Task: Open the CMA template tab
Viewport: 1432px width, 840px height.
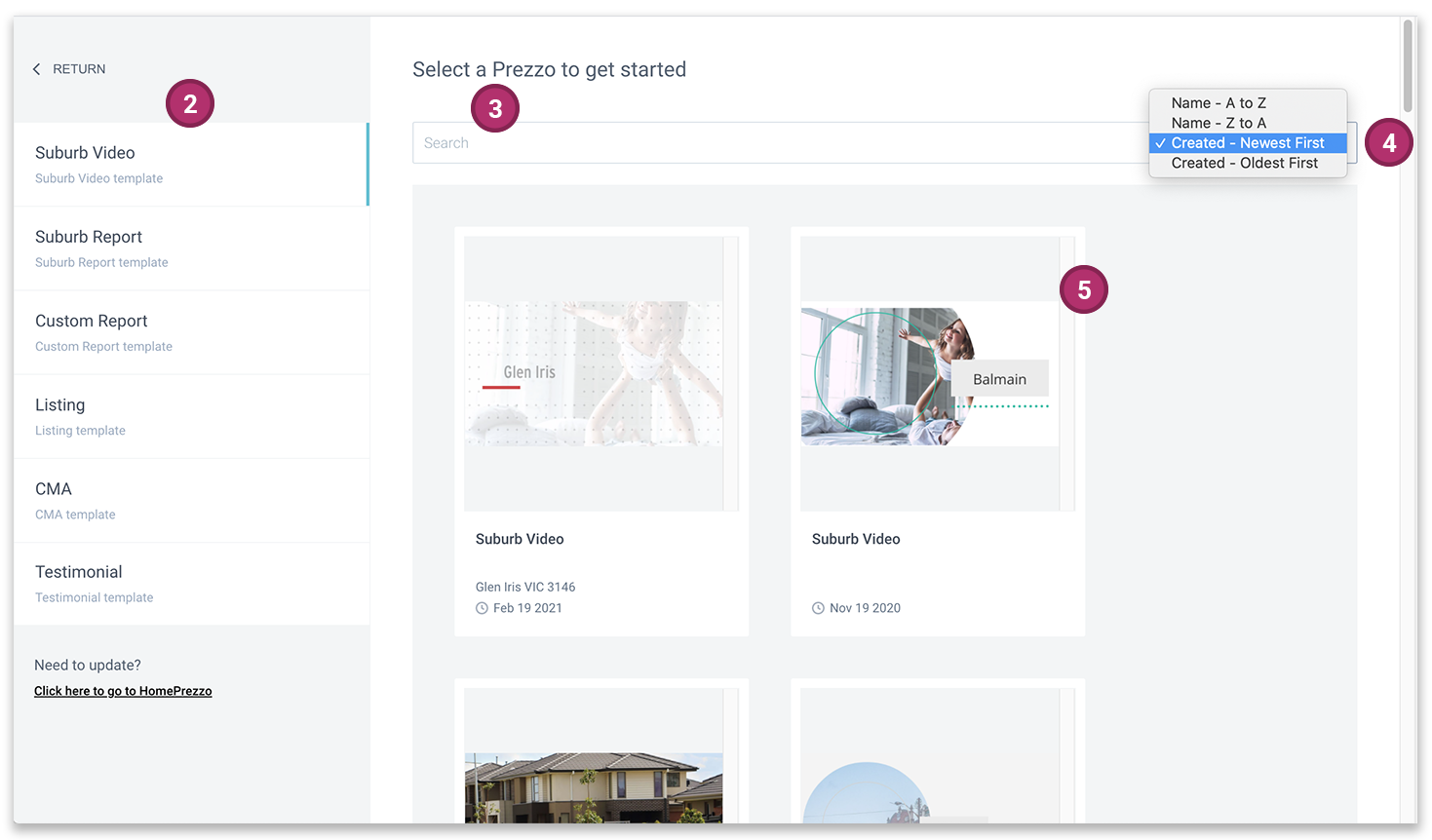Action: point(191,500)
